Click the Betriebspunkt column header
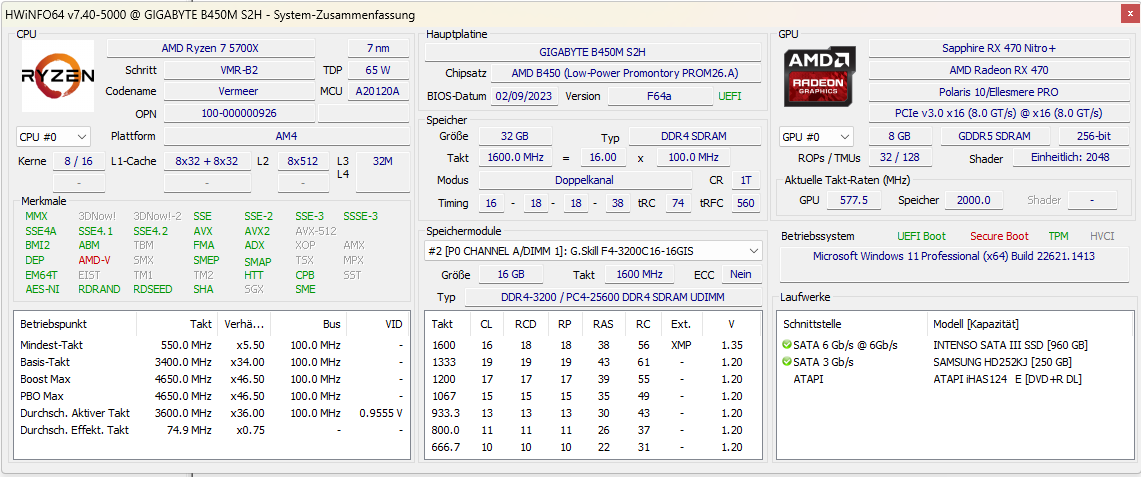1141x477 pixels. tap(74, 324)
